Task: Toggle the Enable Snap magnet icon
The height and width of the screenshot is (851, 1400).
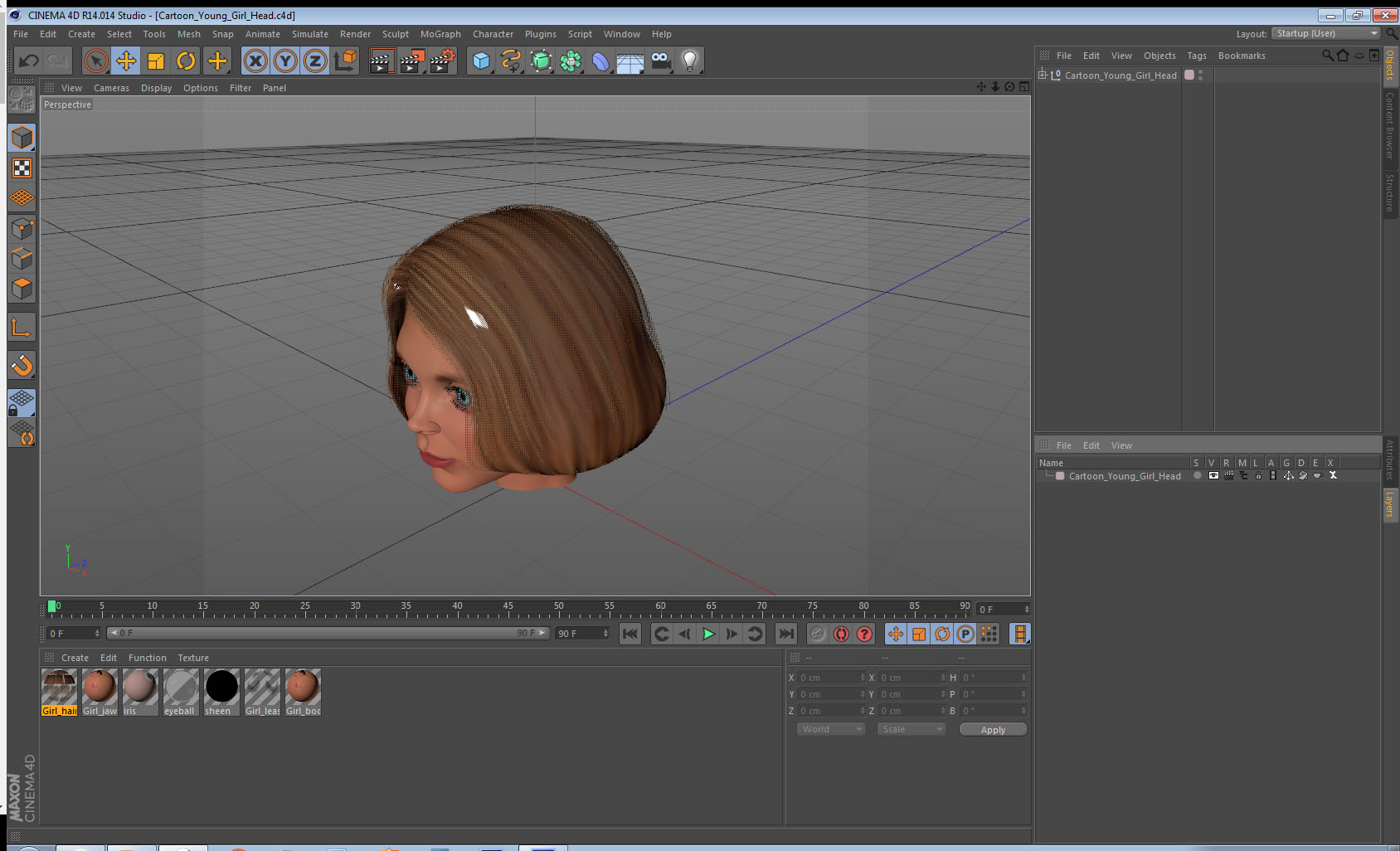Action: coord(22,365)
